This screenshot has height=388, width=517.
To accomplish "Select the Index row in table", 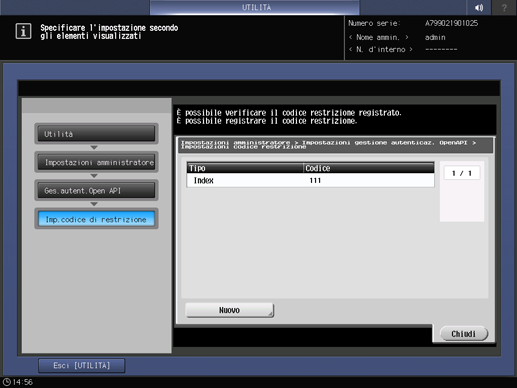I will tap(310, 180).
